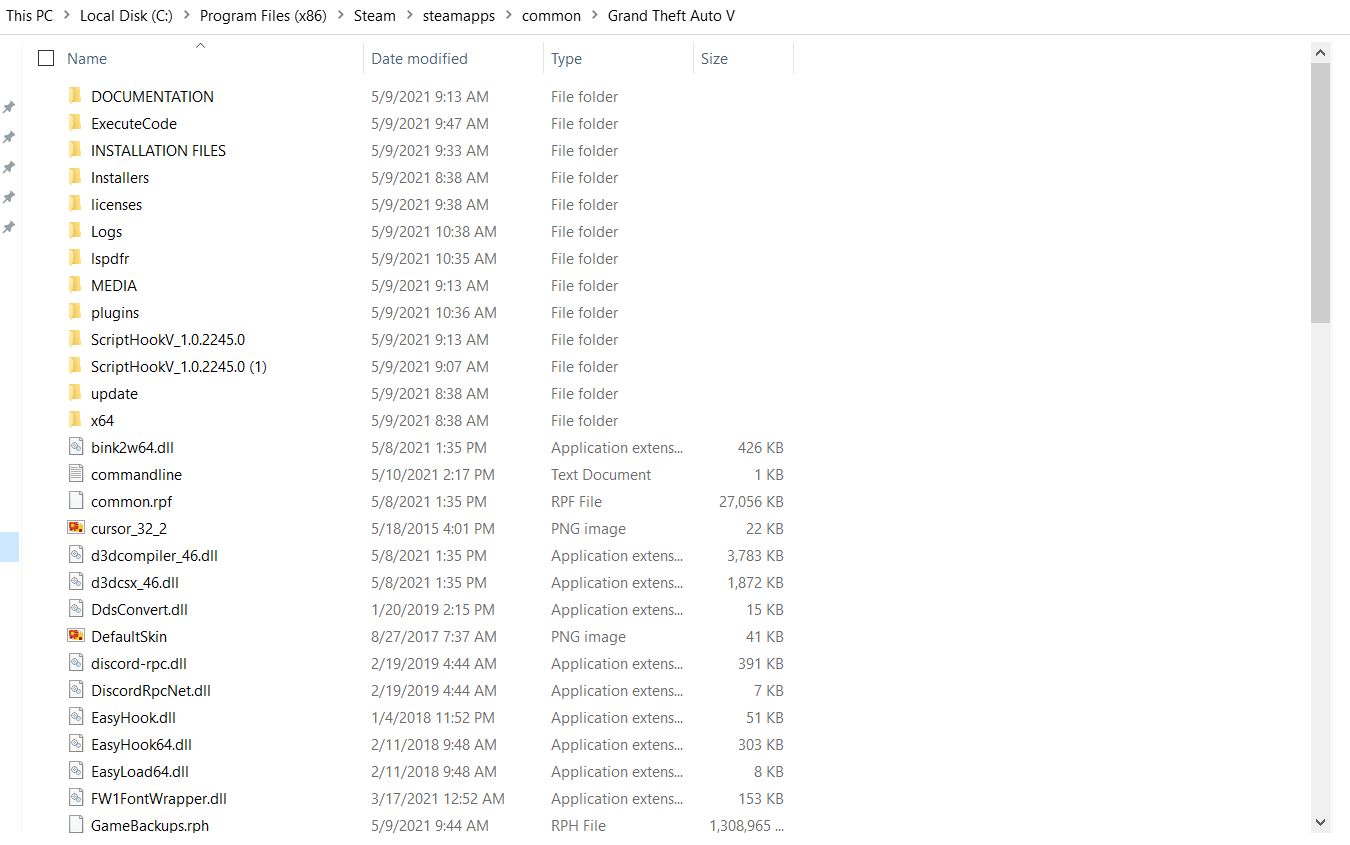
Task: Select the 'ScriptHookV_1.0.2245.0 (1)' folder name
Action: pos(179,366)
